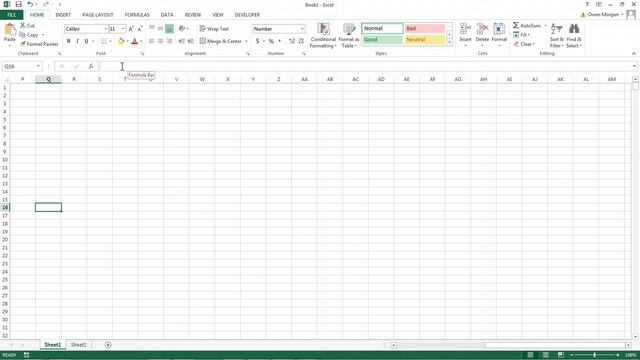Open the Number format dropdown
Image resolution: width=640 pixels, height=360 pixels.
click(302, 29)
